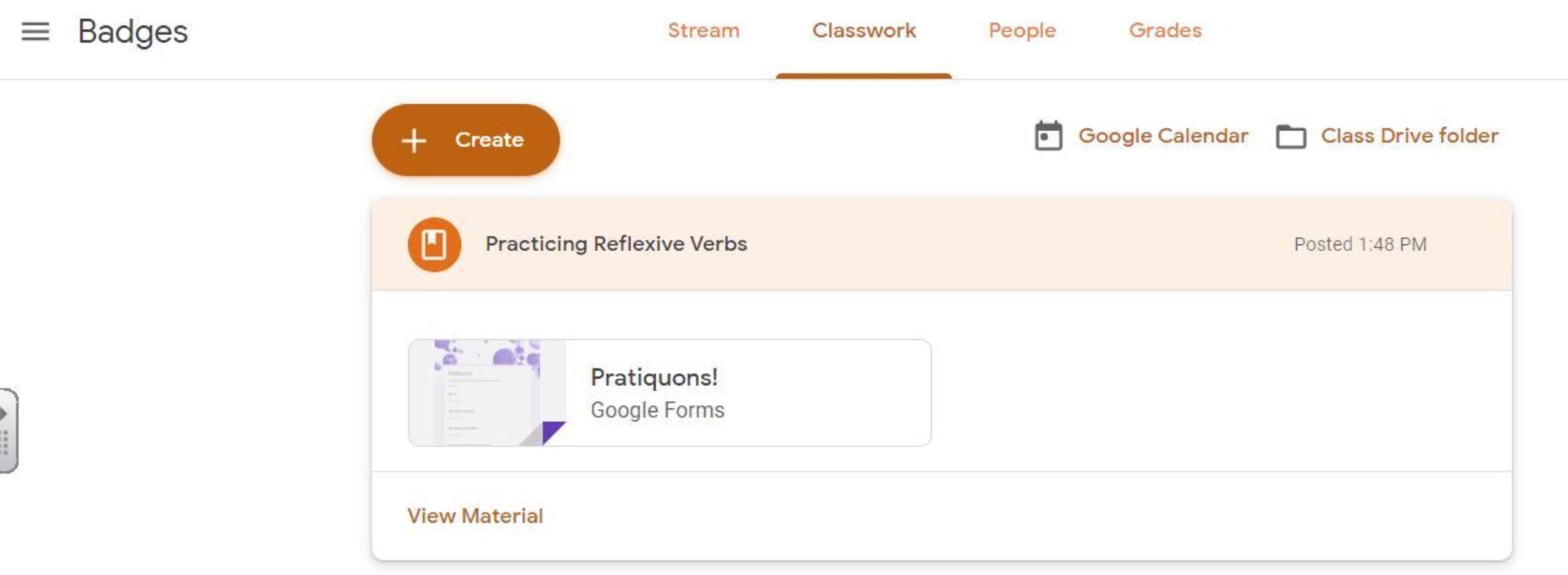Click the Create button label

[489, 140]
